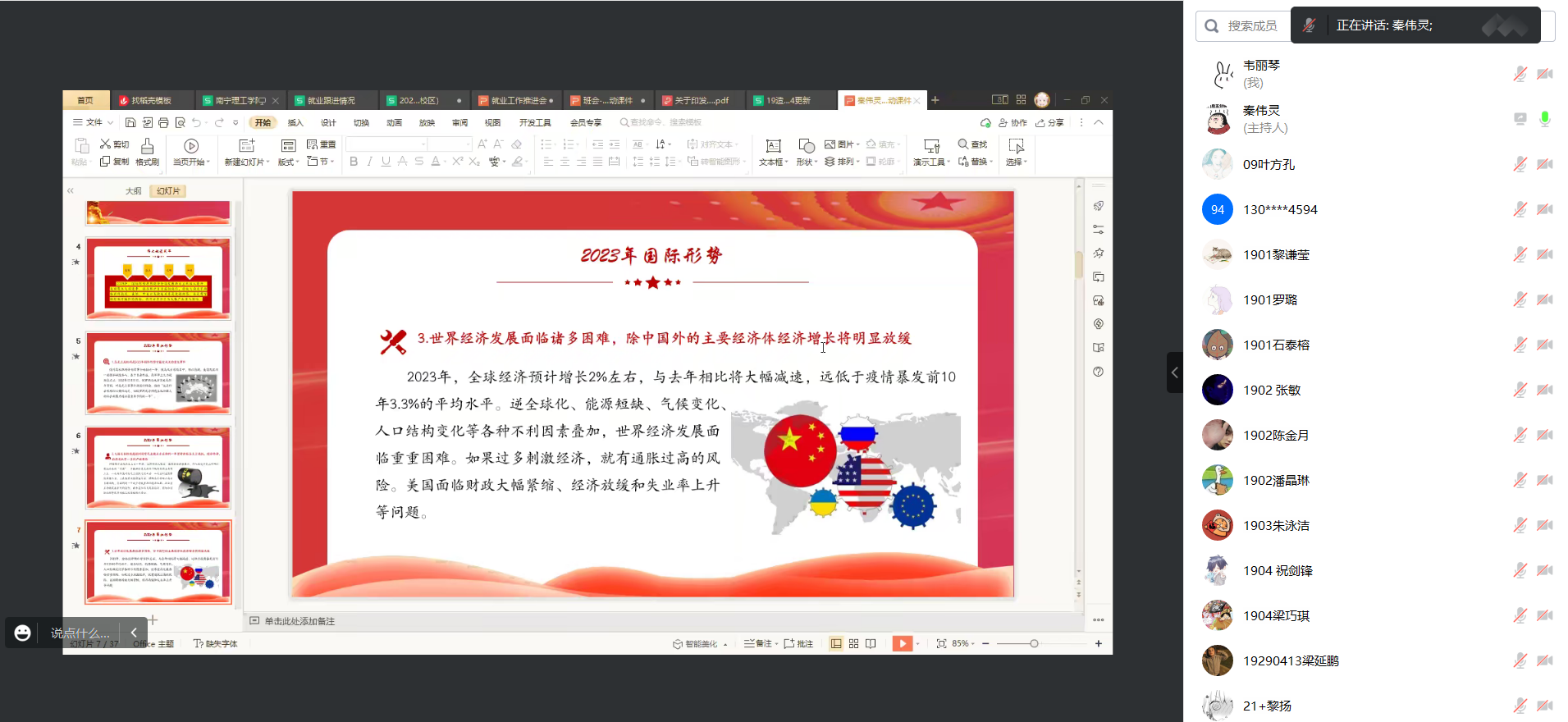Click the emoji smiley icon in chat bar
1568x722 pixels.
23,633
